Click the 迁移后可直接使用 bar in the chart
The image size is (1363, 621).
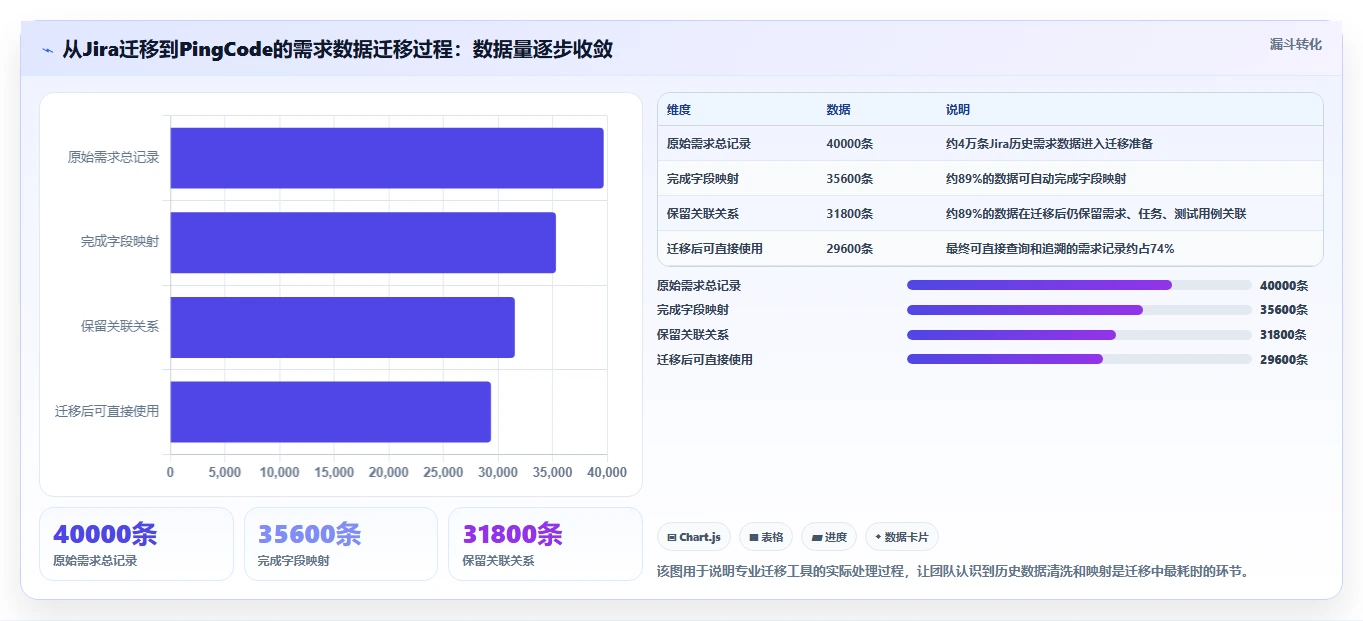[330, 412]
